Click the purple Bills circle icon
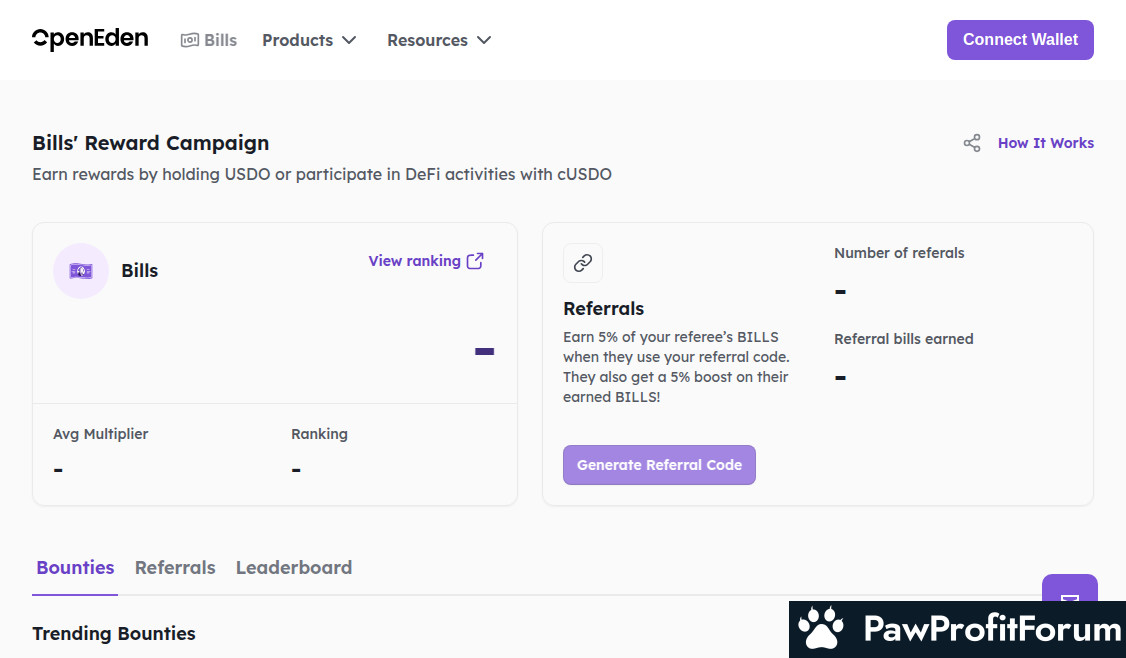 81,271
